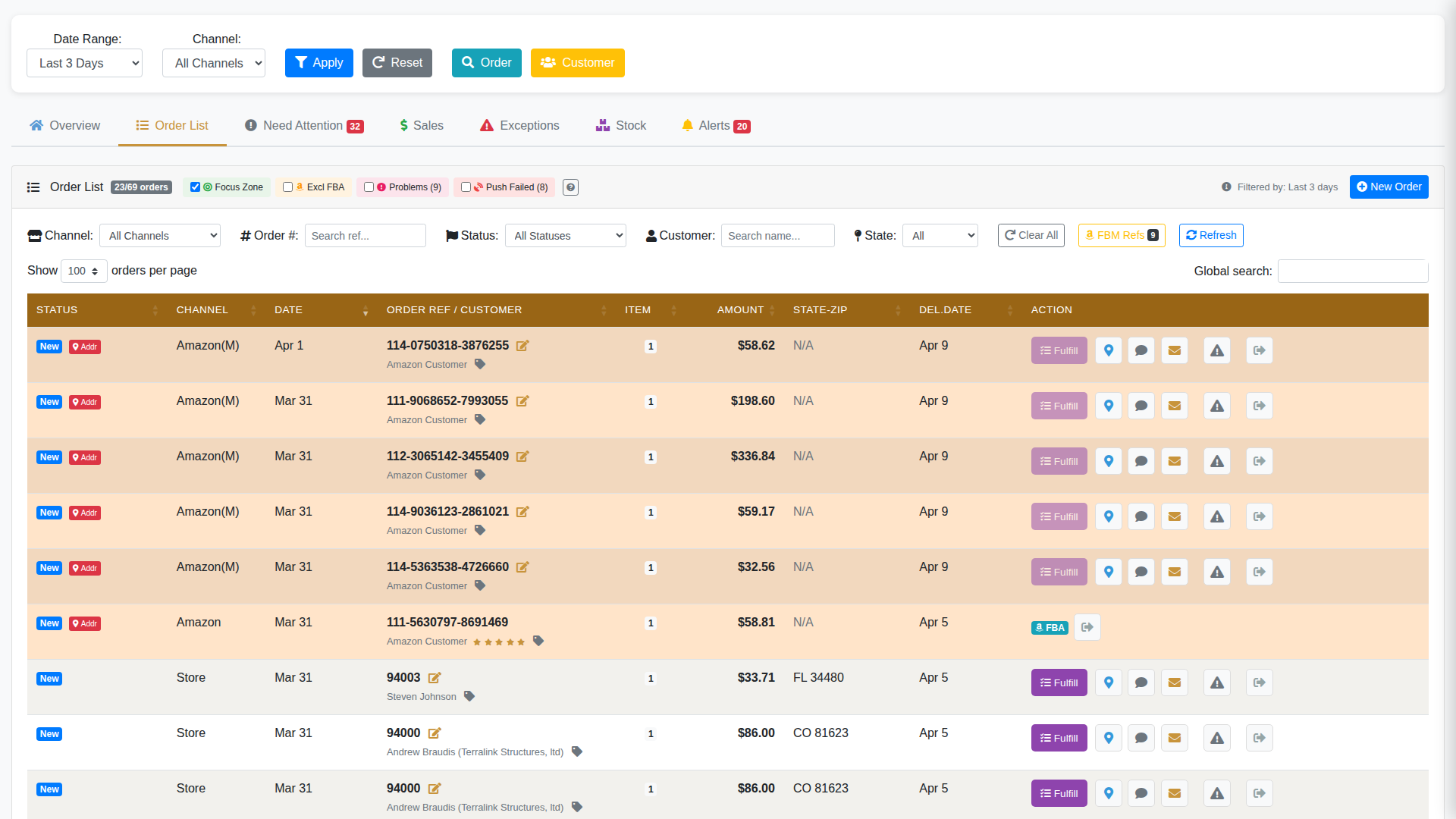This screenshot has height=819, width=1456.
Task: Open the Date Range dropdown
Action: [x=84, y=63]
